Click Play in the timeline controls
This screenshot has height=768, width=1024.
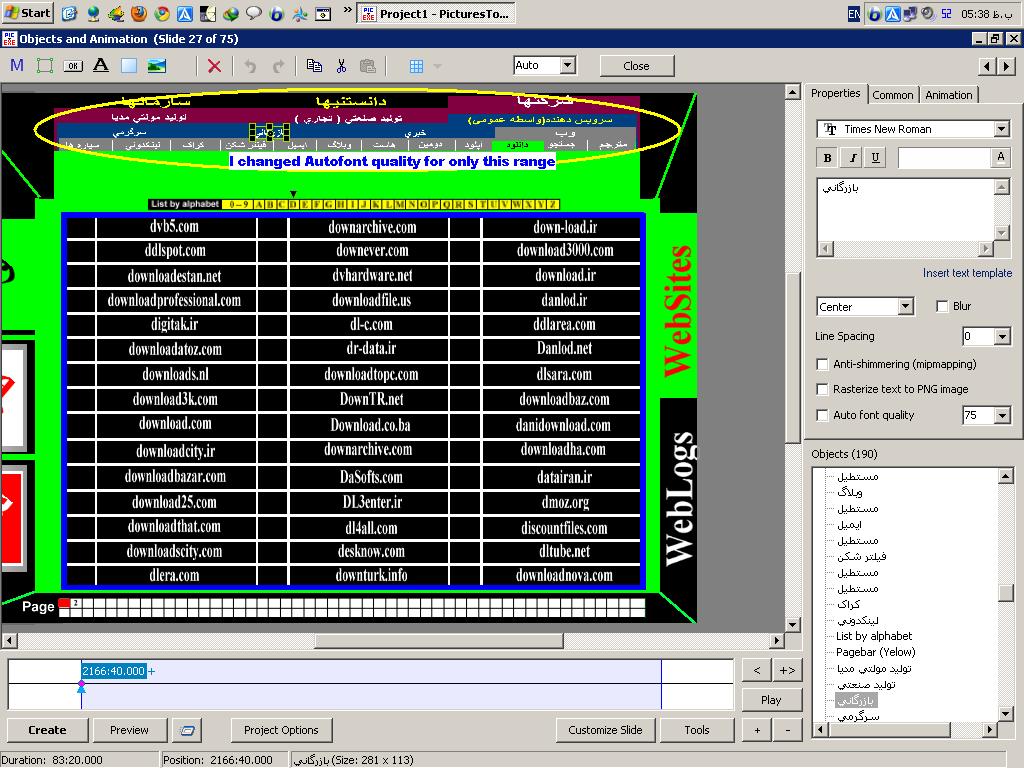(771, 700)
